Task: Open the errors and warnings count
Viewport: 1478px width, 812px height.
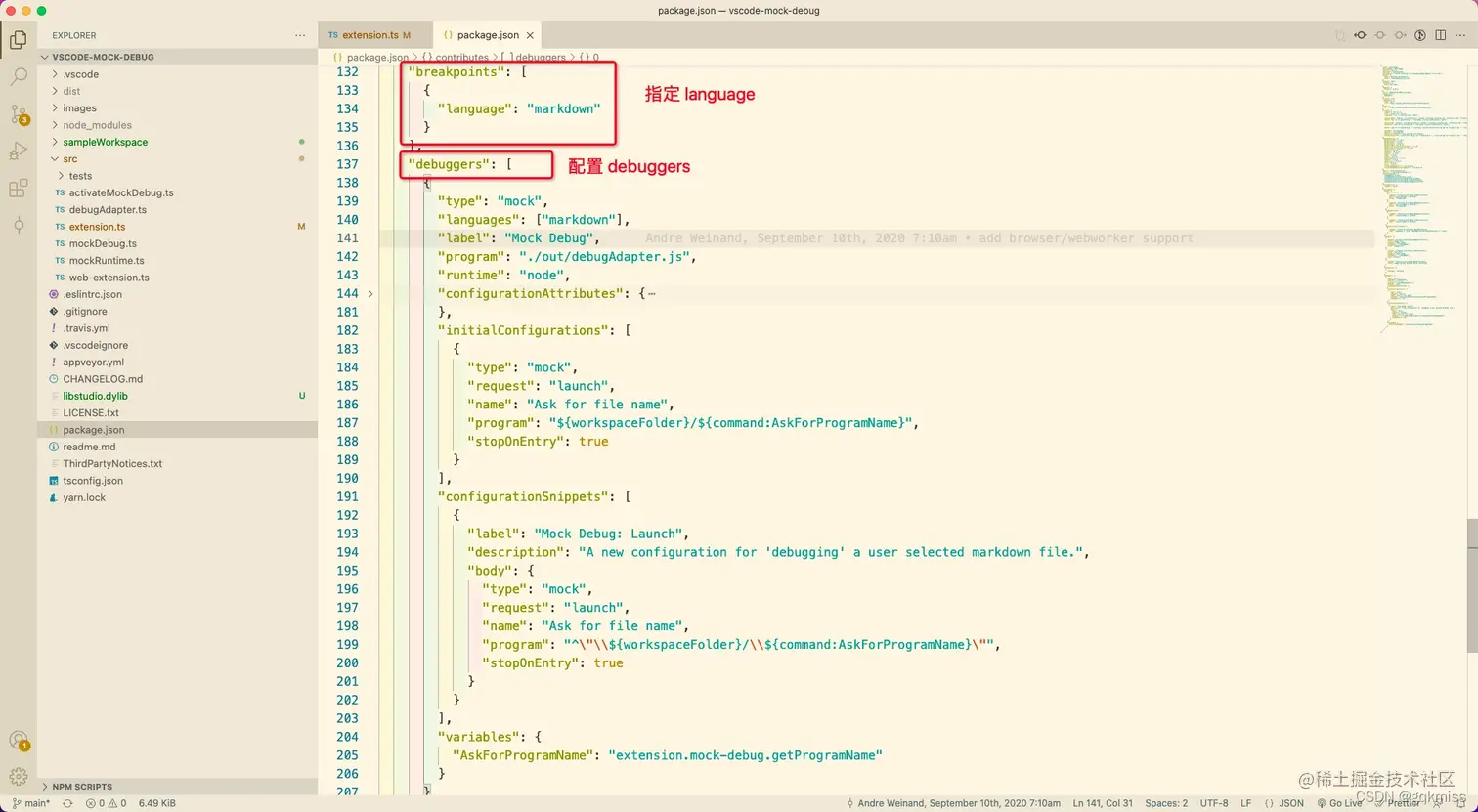Action: tap(106, 803)
